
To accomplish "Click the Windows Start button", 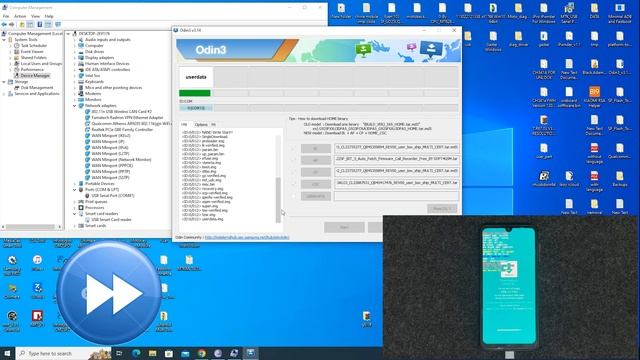I will (x=7, y=353).
